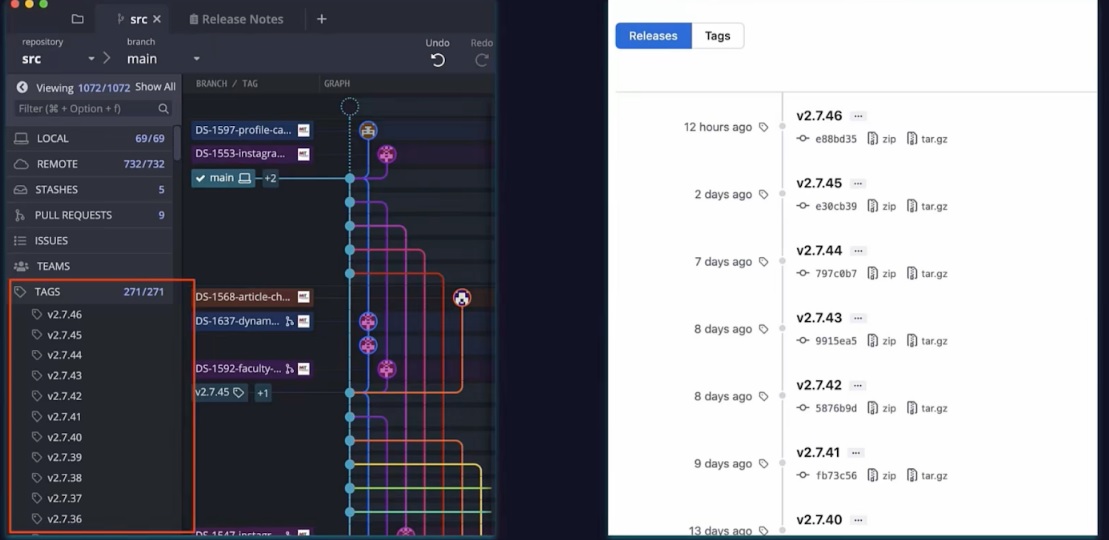Expand the REMOTE section
The width and height of the screenshot is (1109, 540).
coord(89,164)
